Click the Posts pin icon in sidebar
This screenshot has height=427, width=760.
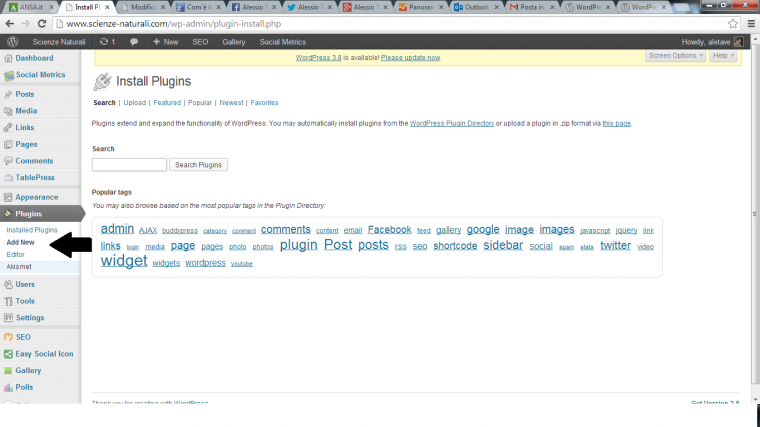click(8, 95)
